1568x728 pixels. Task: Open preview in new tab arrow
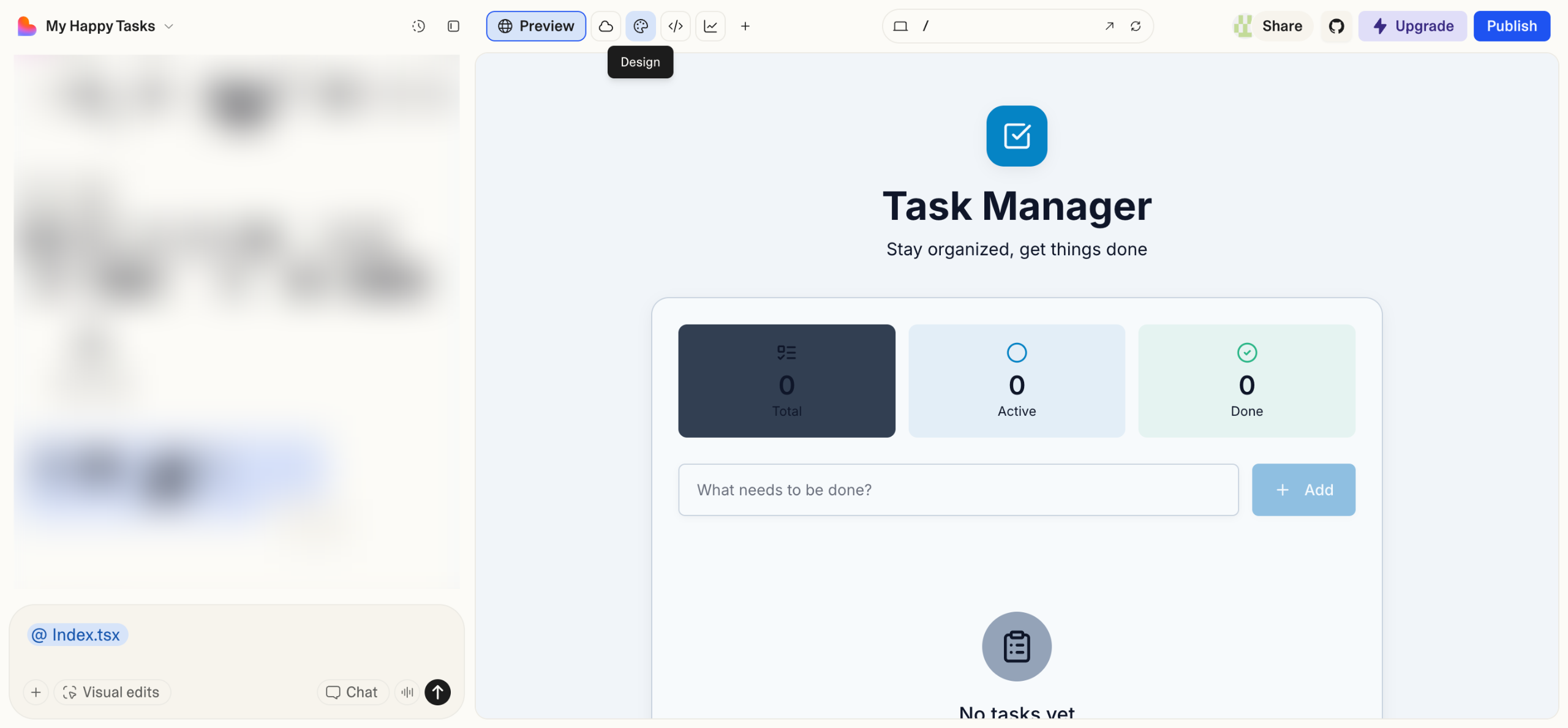click(x=1109, y=26)
